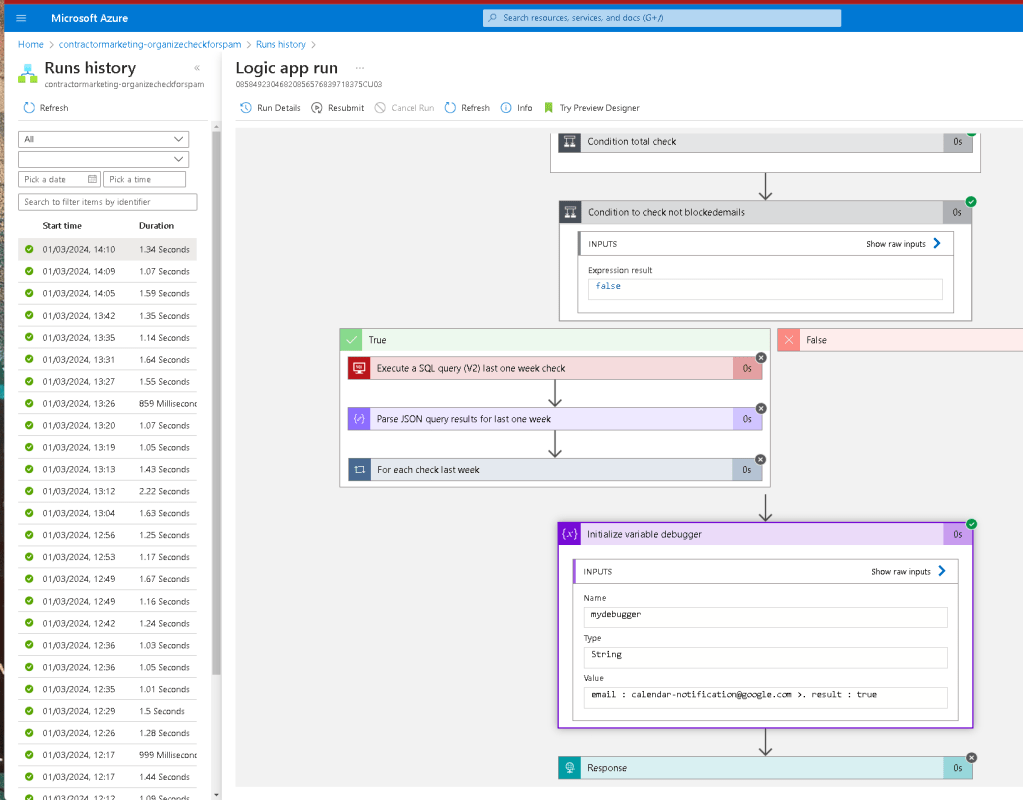The width and height of the screenshot is (1023, 800).
Task: Open the second empty filter dropdown
Action: (x=104, y=159)
